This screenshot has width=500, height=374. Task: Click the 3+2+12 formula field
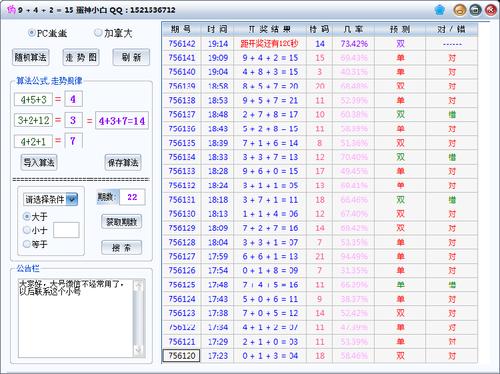(x=33, y=120)
